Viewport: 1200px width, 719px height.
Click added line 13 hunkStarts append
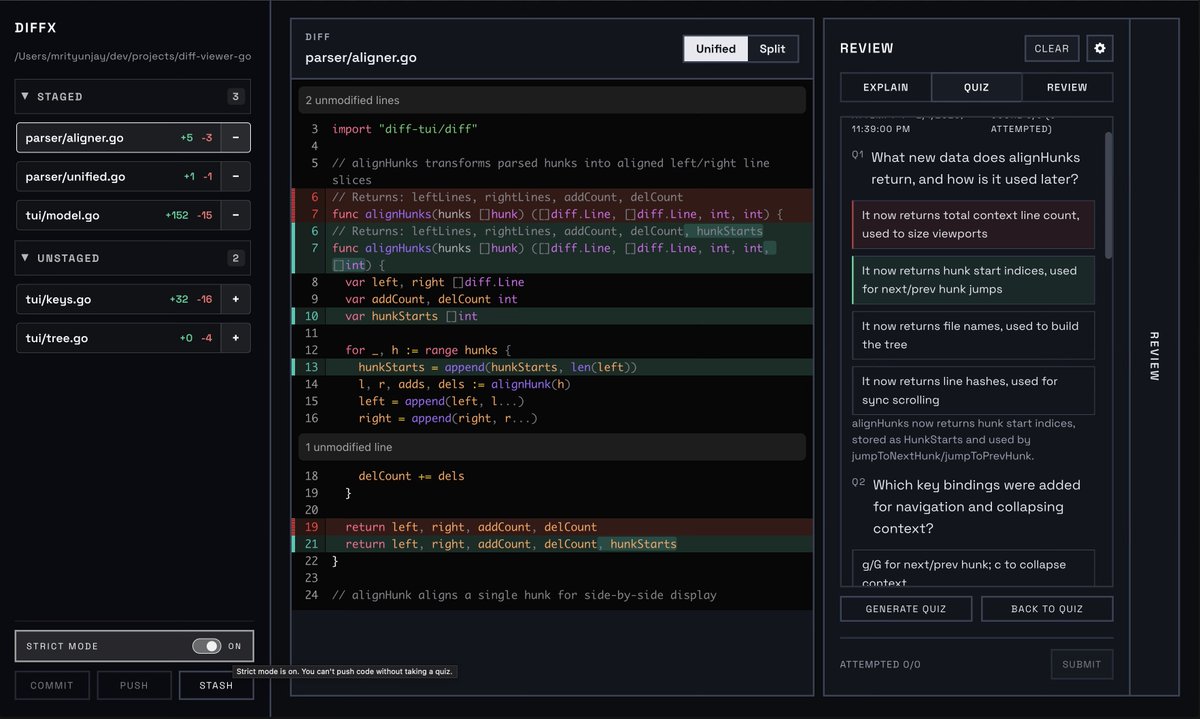coord(552,367)
